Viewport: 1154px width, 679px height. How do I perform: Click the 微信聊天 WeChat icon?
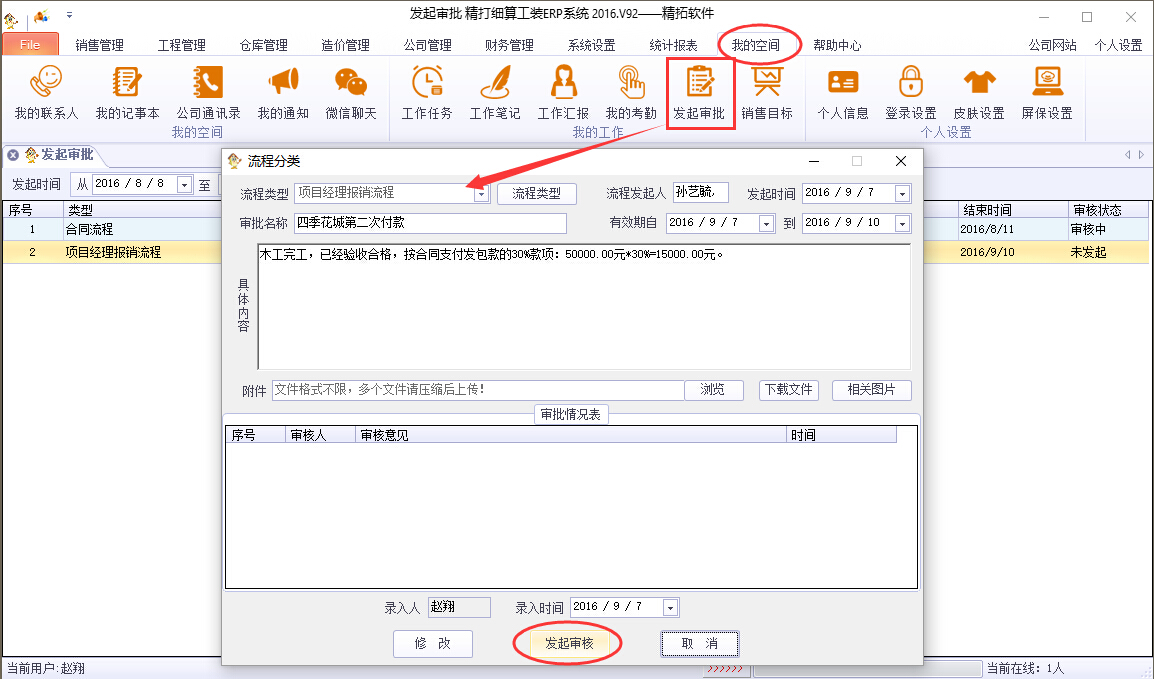coord(350,82)
